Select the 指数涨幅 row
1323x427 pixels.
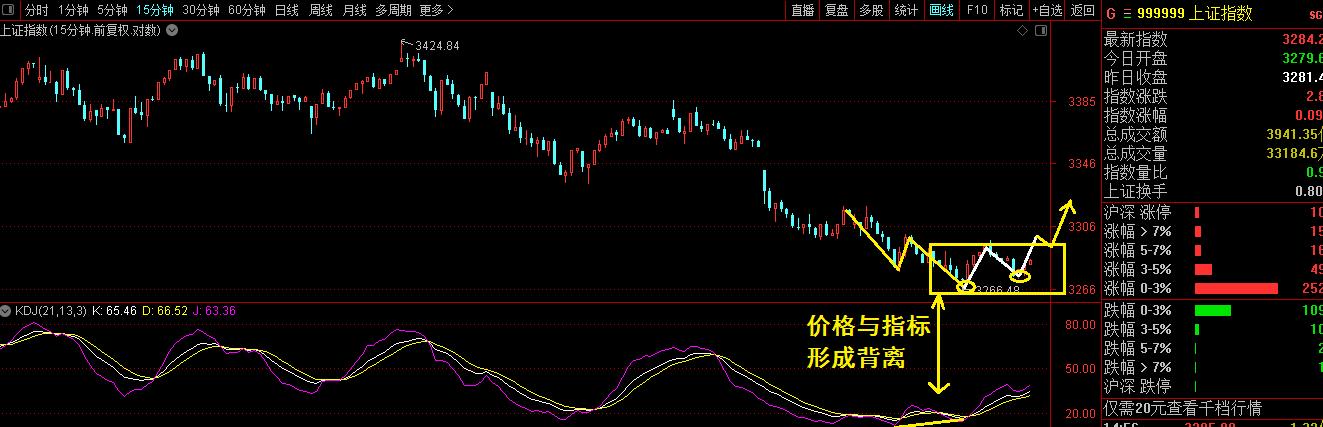[1212, 116]
